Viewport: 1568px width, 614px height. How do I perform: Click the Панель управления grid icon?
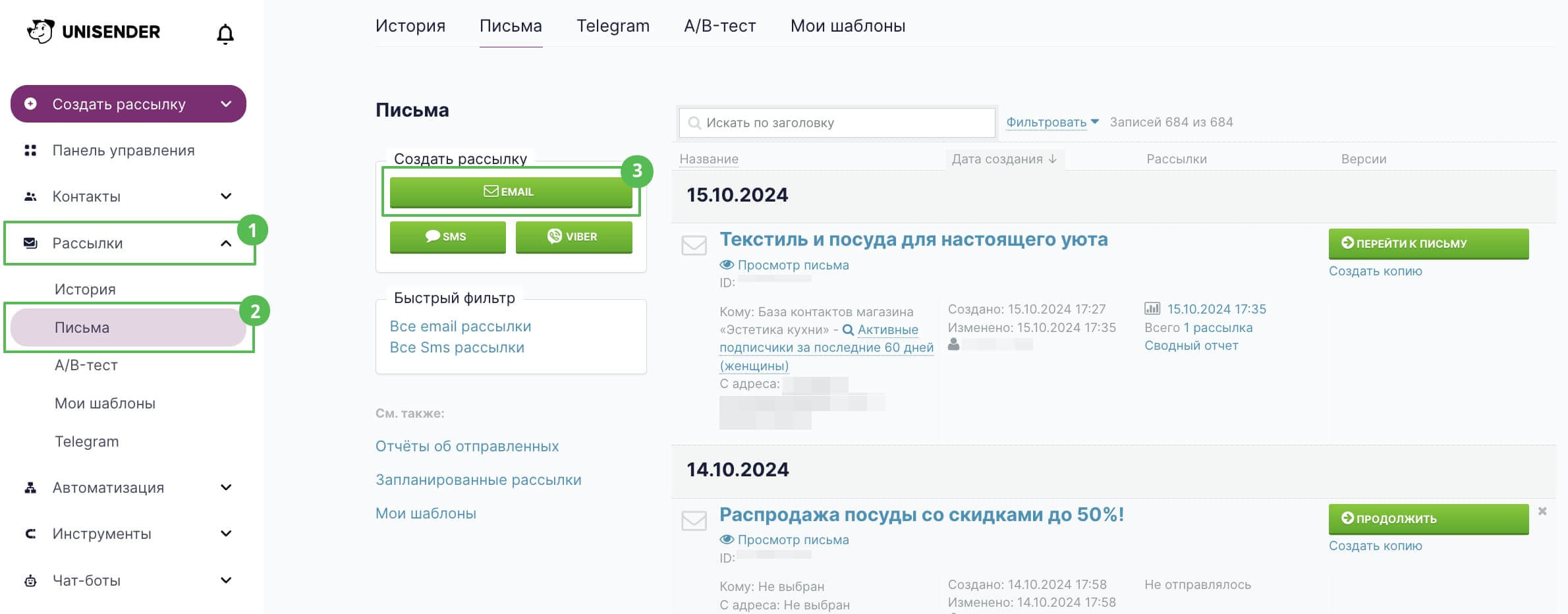[30, 150]
